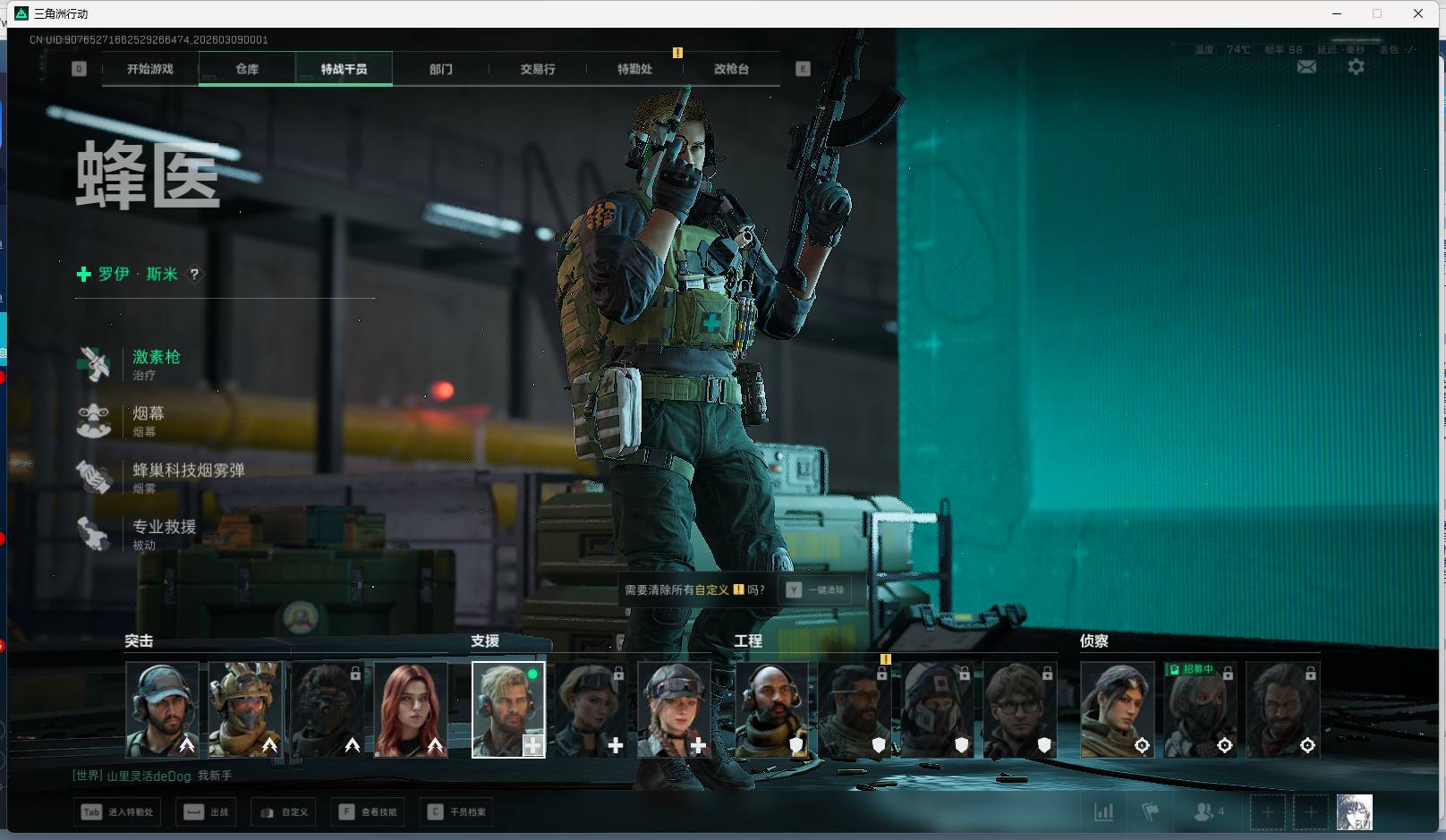
Task: Click the operator name 罗伊·斯米
Action: 138,274
